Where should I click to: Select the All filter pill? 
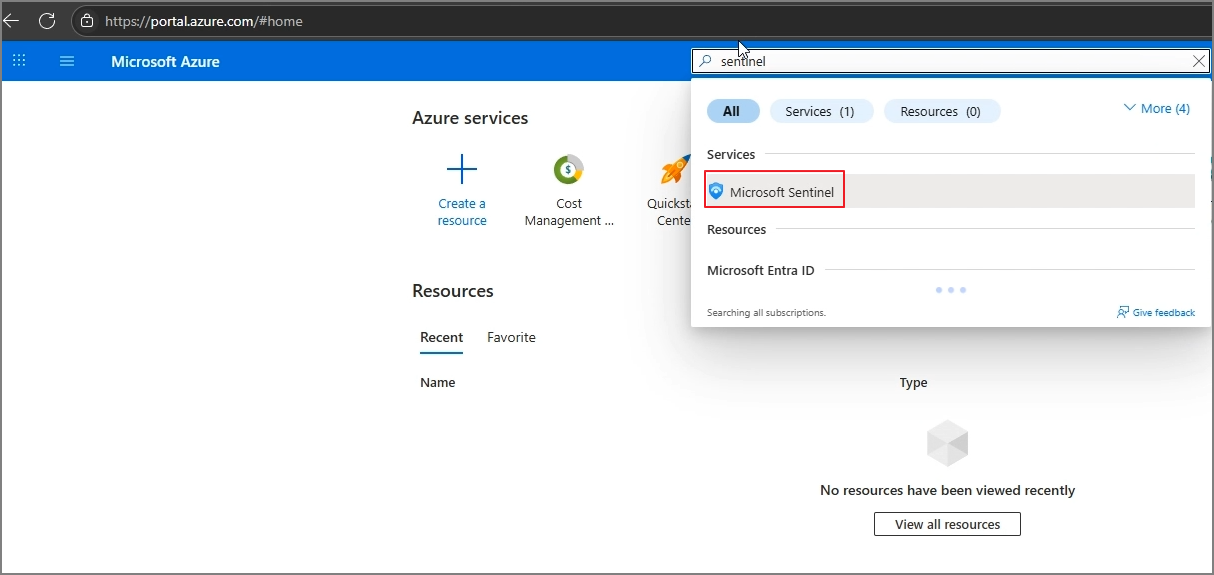tap(732, 111)
